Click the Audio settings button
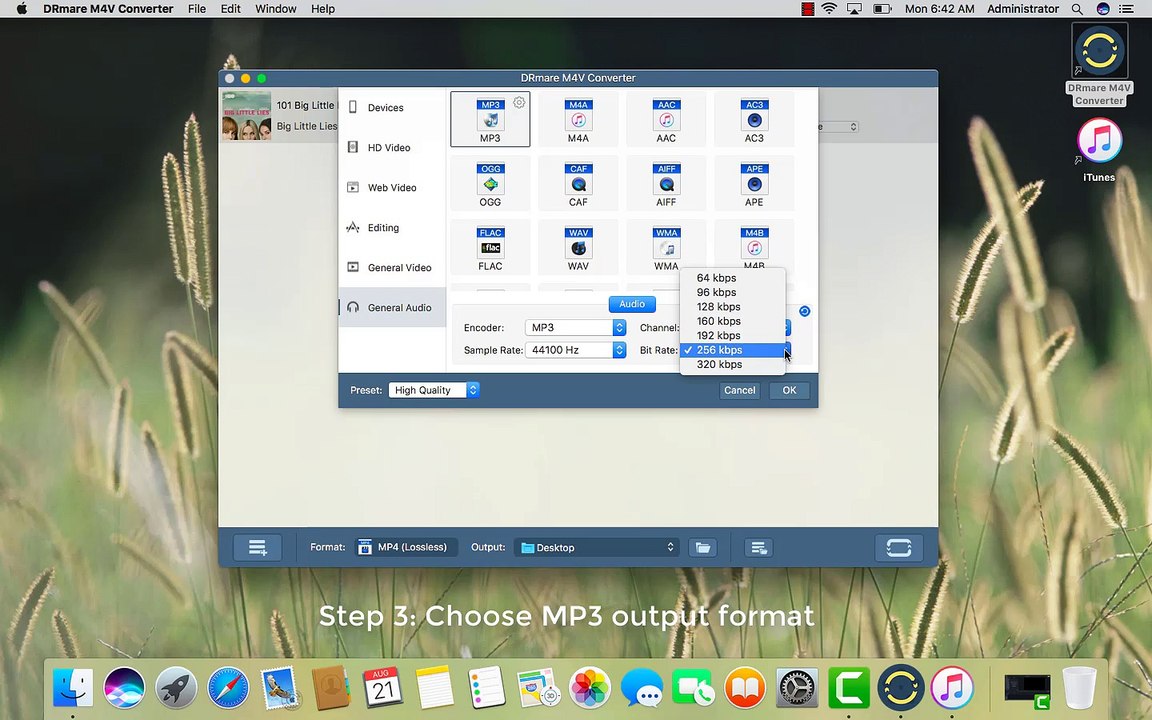The height and width of the screenshot is (720, 1152). point(632,304)
